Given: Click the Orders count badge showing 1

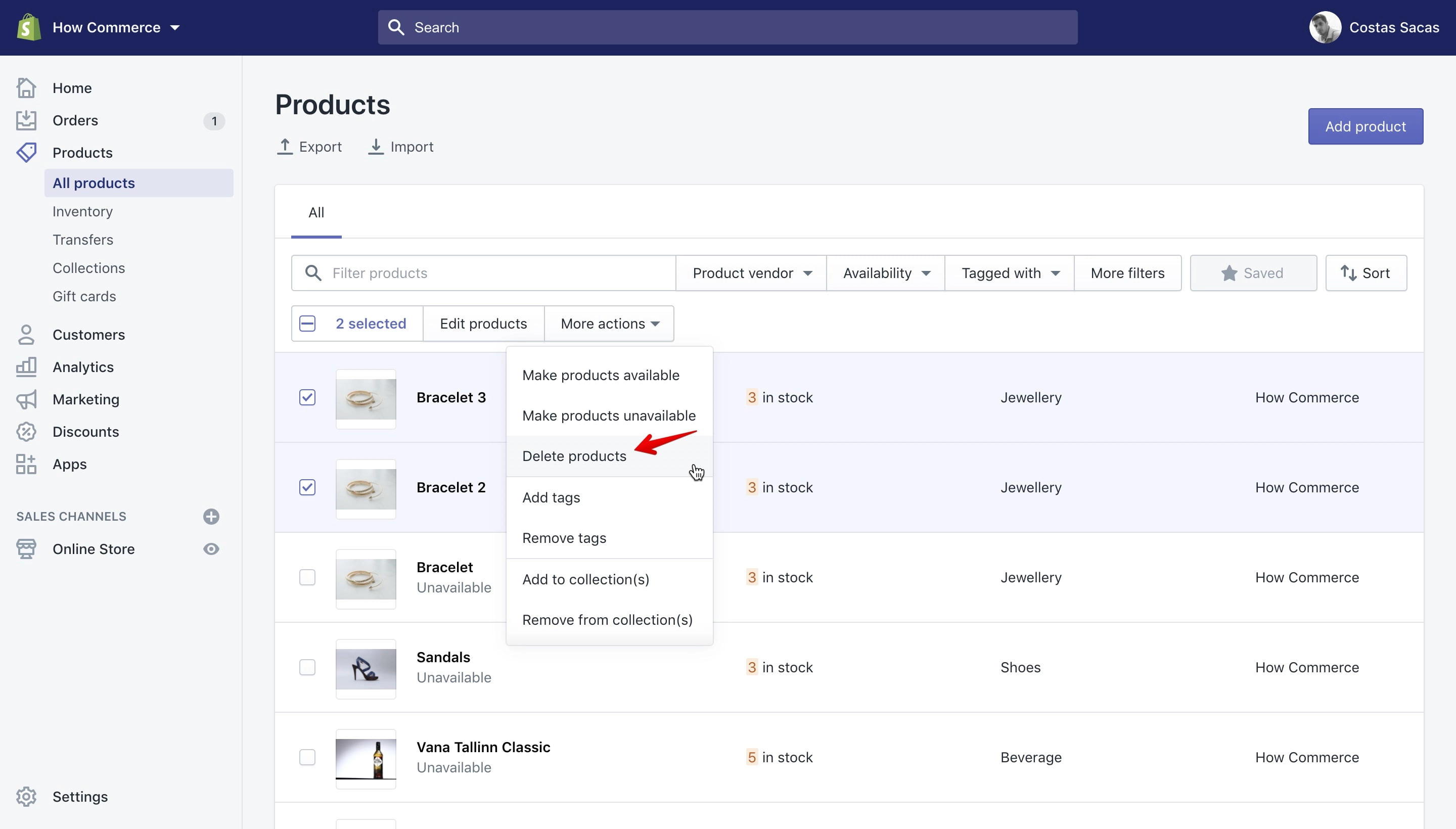Looking at the screenshot, I should [214, 121].
